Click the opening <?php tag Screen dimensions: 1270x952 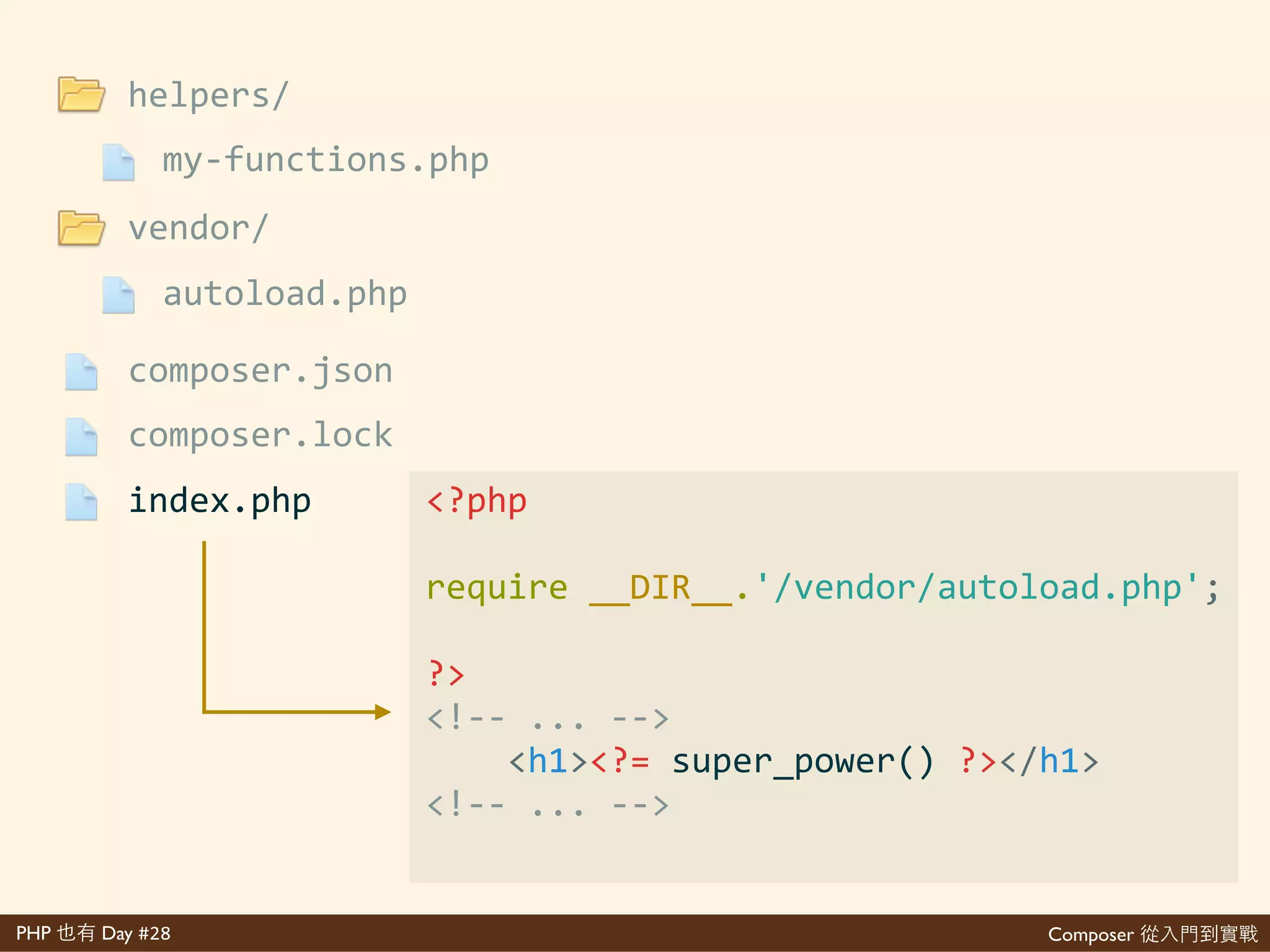pos(477,501)
